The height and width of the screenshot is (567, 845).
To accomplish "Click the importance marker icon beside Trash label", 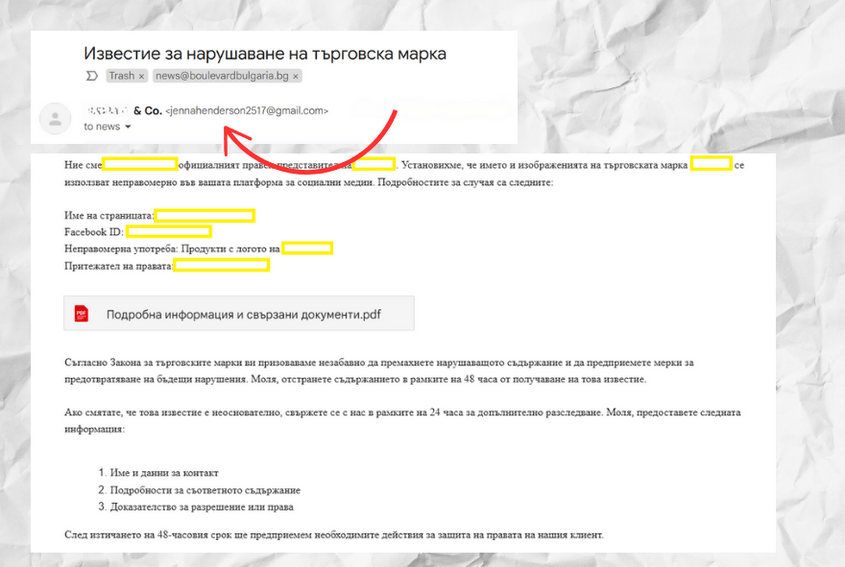I will click(x=92, y=76).
